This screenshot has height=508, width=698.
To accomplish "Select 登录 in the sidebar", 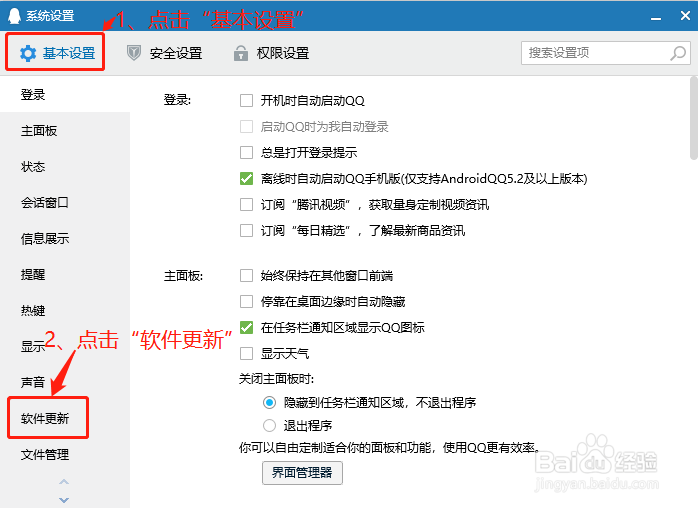I will [65, 94].
